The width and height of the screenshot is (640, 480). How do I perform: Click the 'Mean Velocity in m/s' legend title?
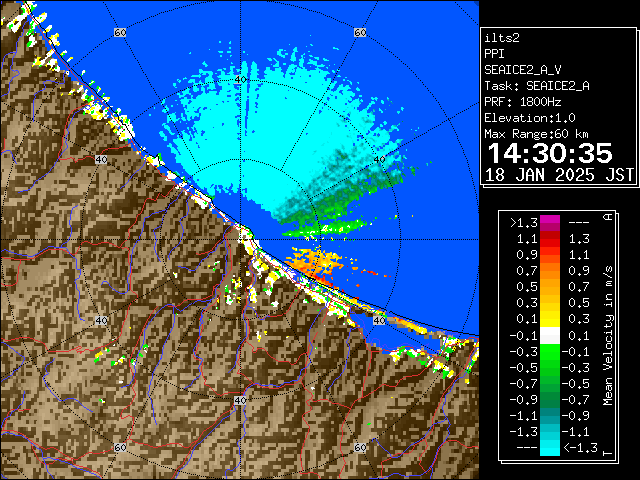(x=608, y=336)
